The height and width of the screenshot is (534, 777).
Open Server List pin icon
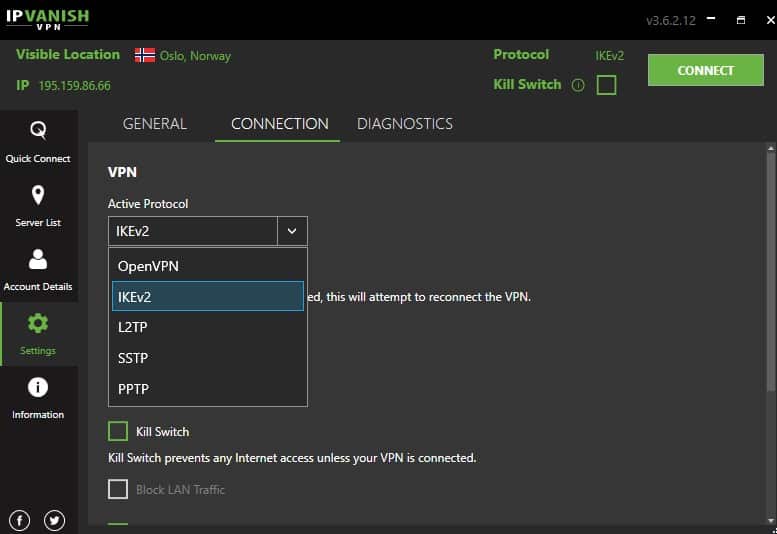pyautogui.click(x=38, y=195)
